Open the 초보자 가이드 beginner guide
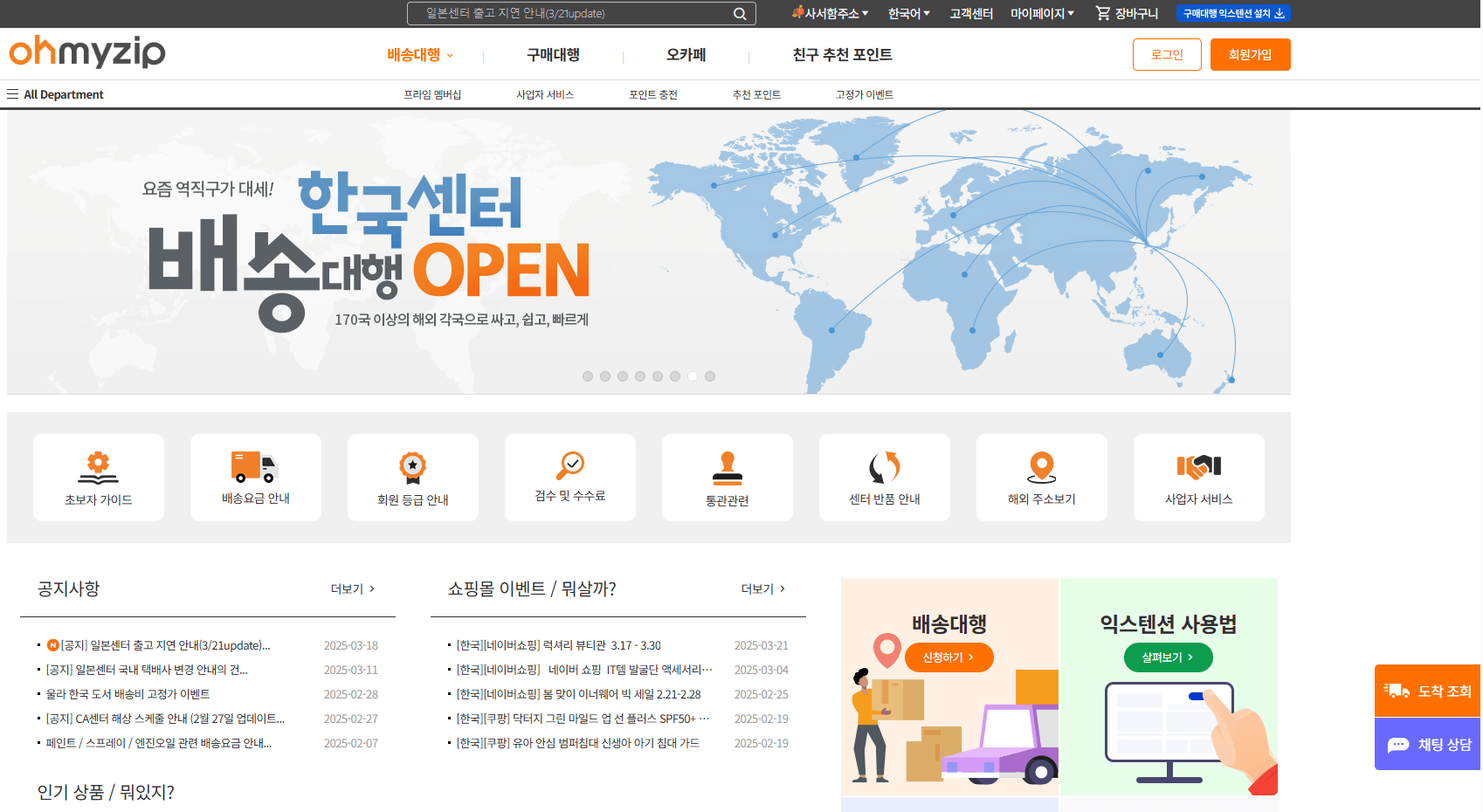The height and width of the screenshot is (812, 1483). [x=98, y=477]
